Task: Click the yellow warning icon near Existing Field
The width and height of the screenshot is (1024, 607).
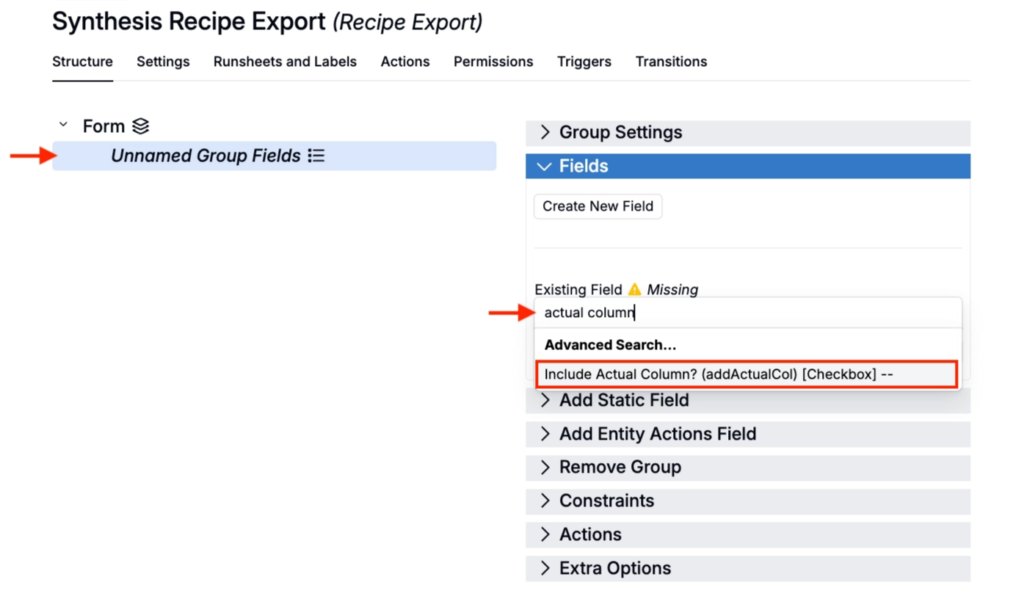Action: (x=634, y=289)
